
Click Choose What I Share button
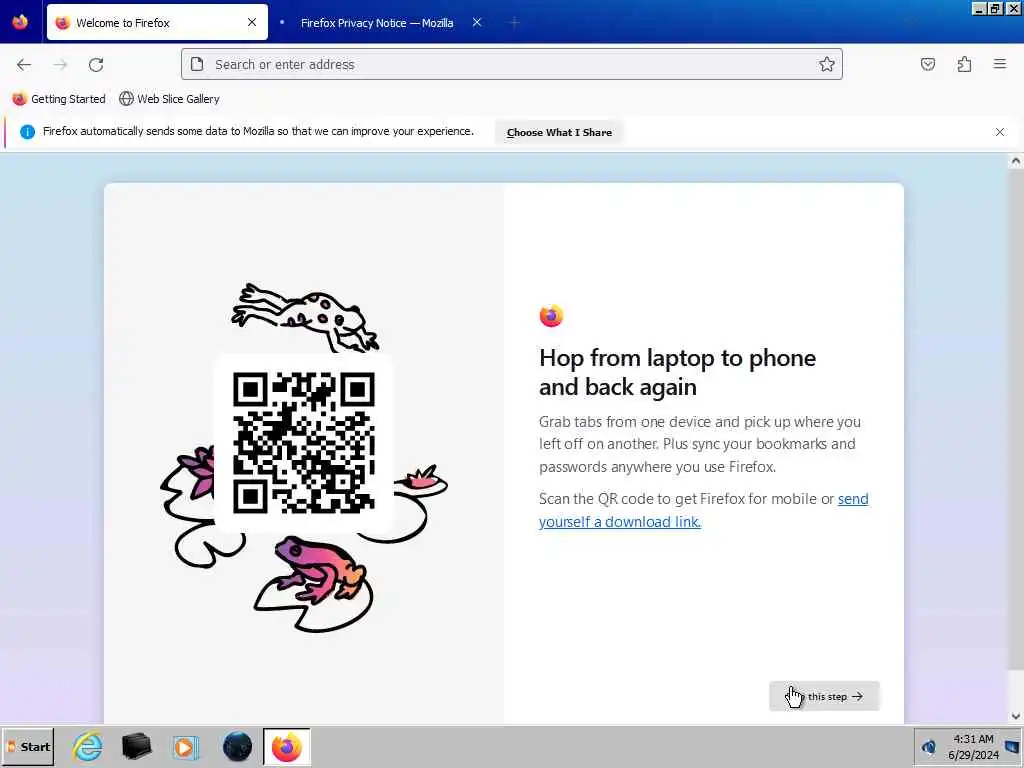(559, 132)
